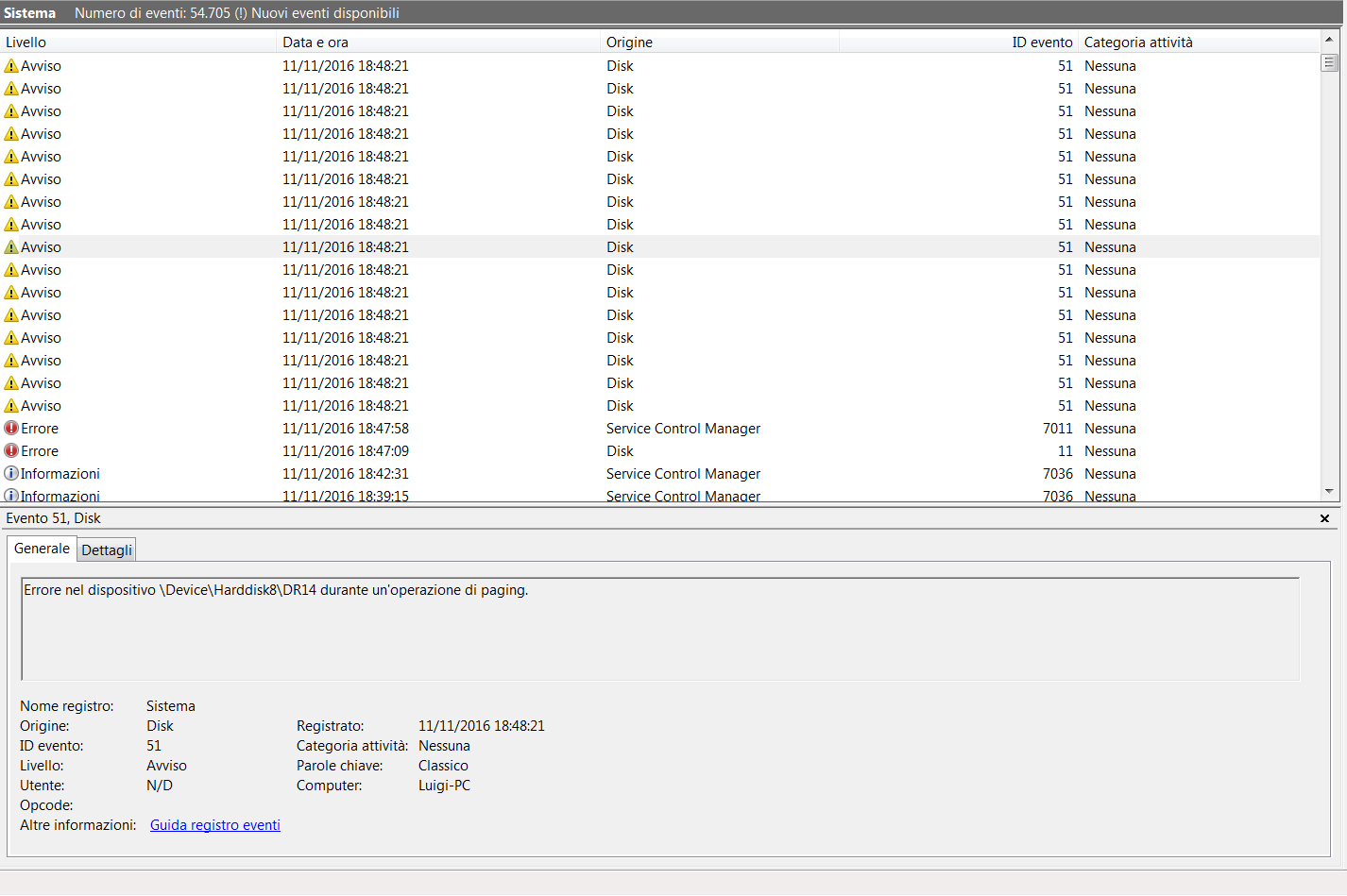Click the error icon for event 7011
Screen dimensions: 1347x896
click(x=11, y=429)
